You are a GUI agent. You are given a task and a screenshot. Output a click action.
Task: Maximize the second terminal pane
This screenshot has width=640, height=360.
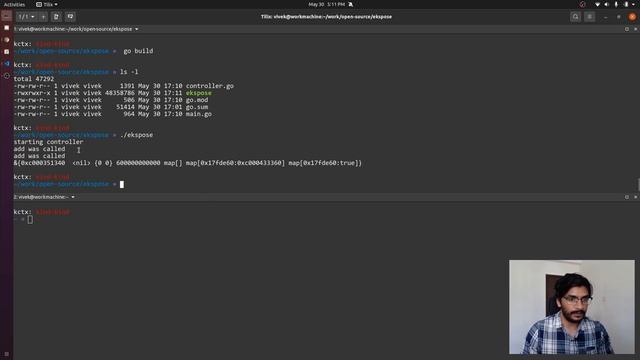coord(627,197)
